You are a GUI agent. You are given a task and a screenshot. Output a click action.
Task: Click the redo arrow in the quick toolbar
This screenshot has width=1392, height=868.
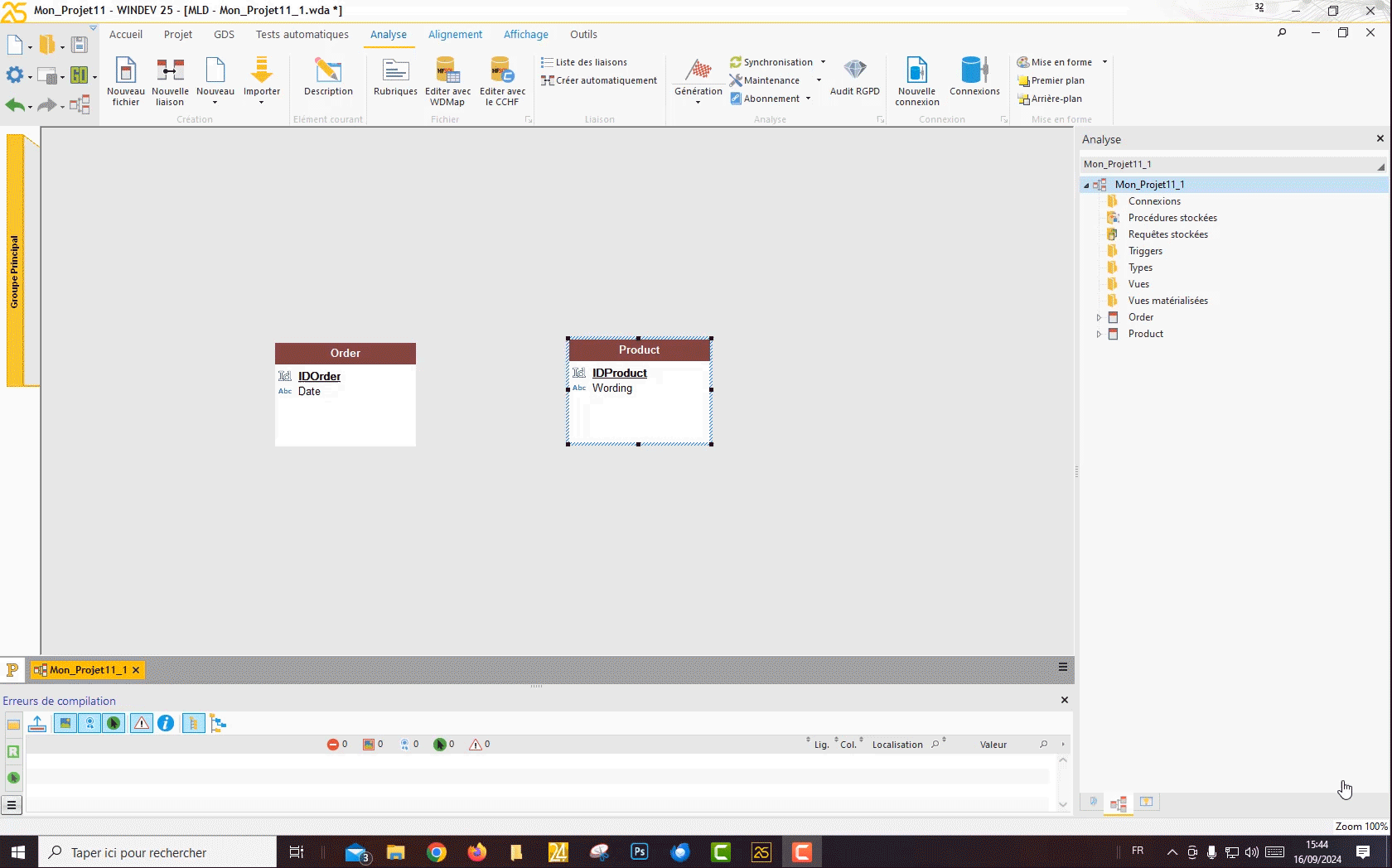click(46, 105)
